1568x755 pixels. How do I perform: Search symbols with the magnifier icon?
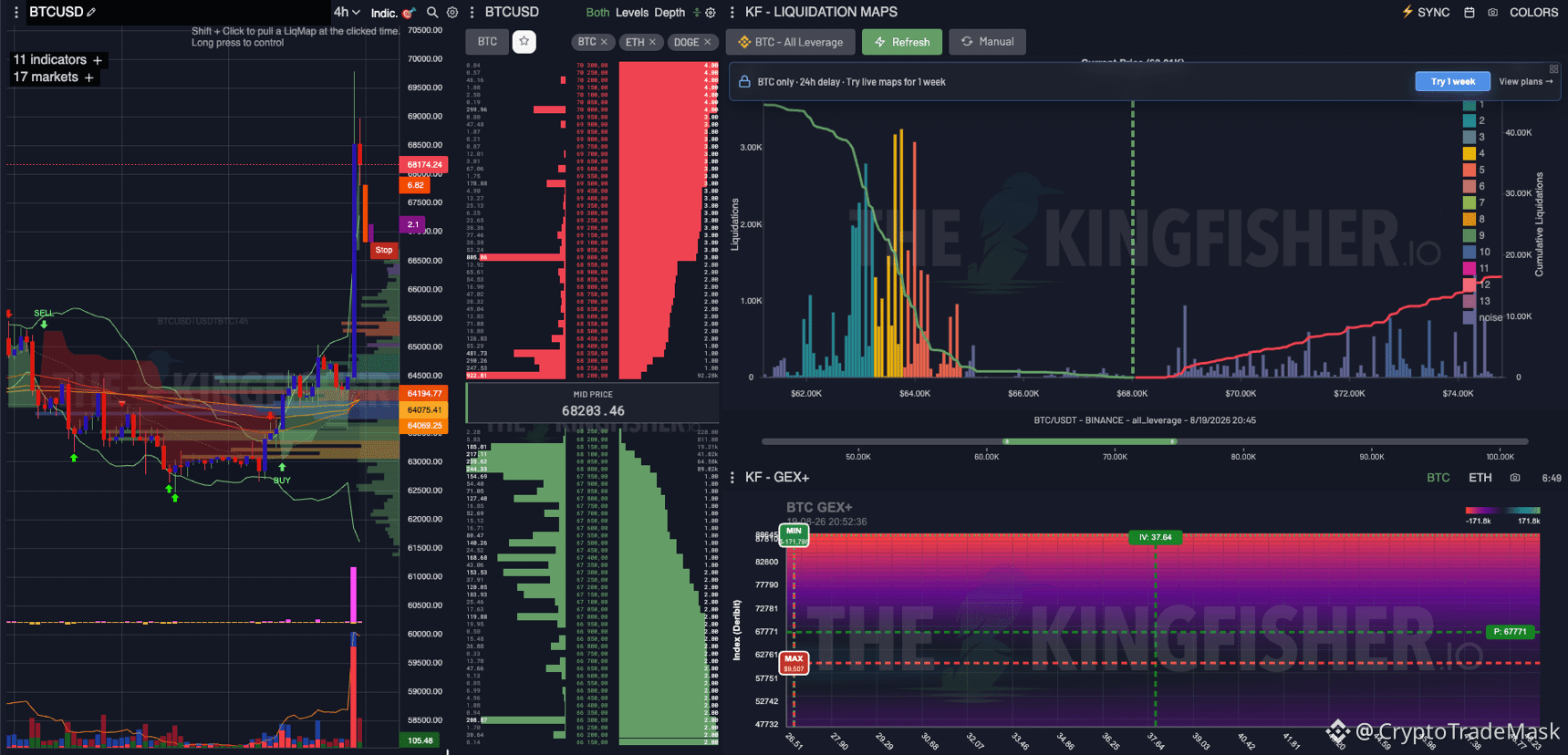tap(432, 13)
